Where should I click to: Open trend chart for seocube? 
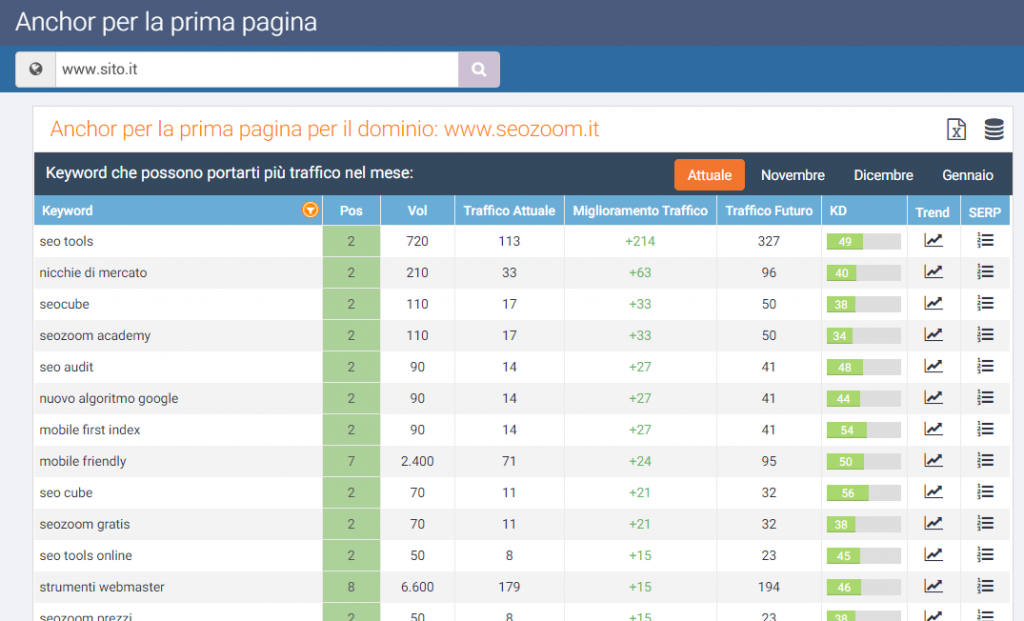[x=933, y=303]
